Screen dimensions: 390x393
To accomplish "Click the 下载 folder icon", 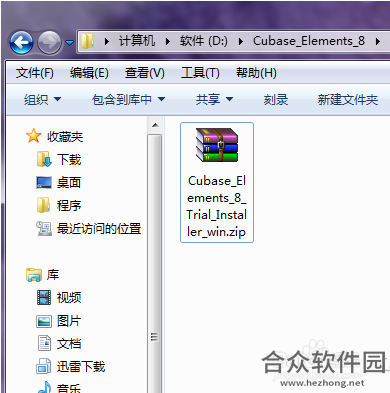I will (44, 159).
